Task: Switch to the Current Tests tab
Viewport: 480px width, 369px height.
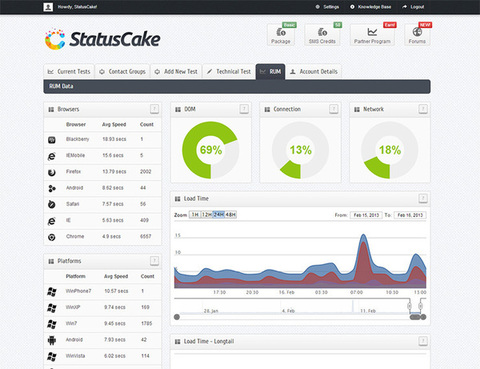Action: (69, 72)
